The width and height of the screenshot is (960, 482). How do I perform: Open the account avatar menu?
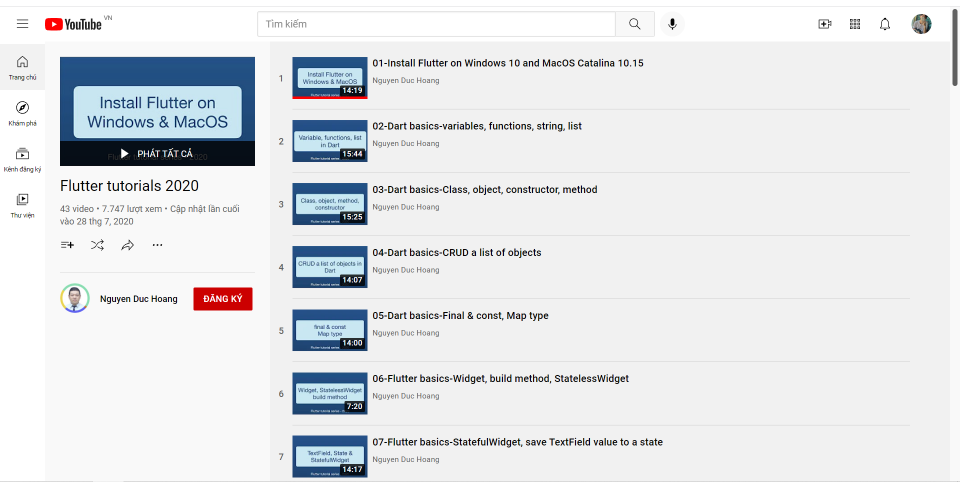pos(921,24)
